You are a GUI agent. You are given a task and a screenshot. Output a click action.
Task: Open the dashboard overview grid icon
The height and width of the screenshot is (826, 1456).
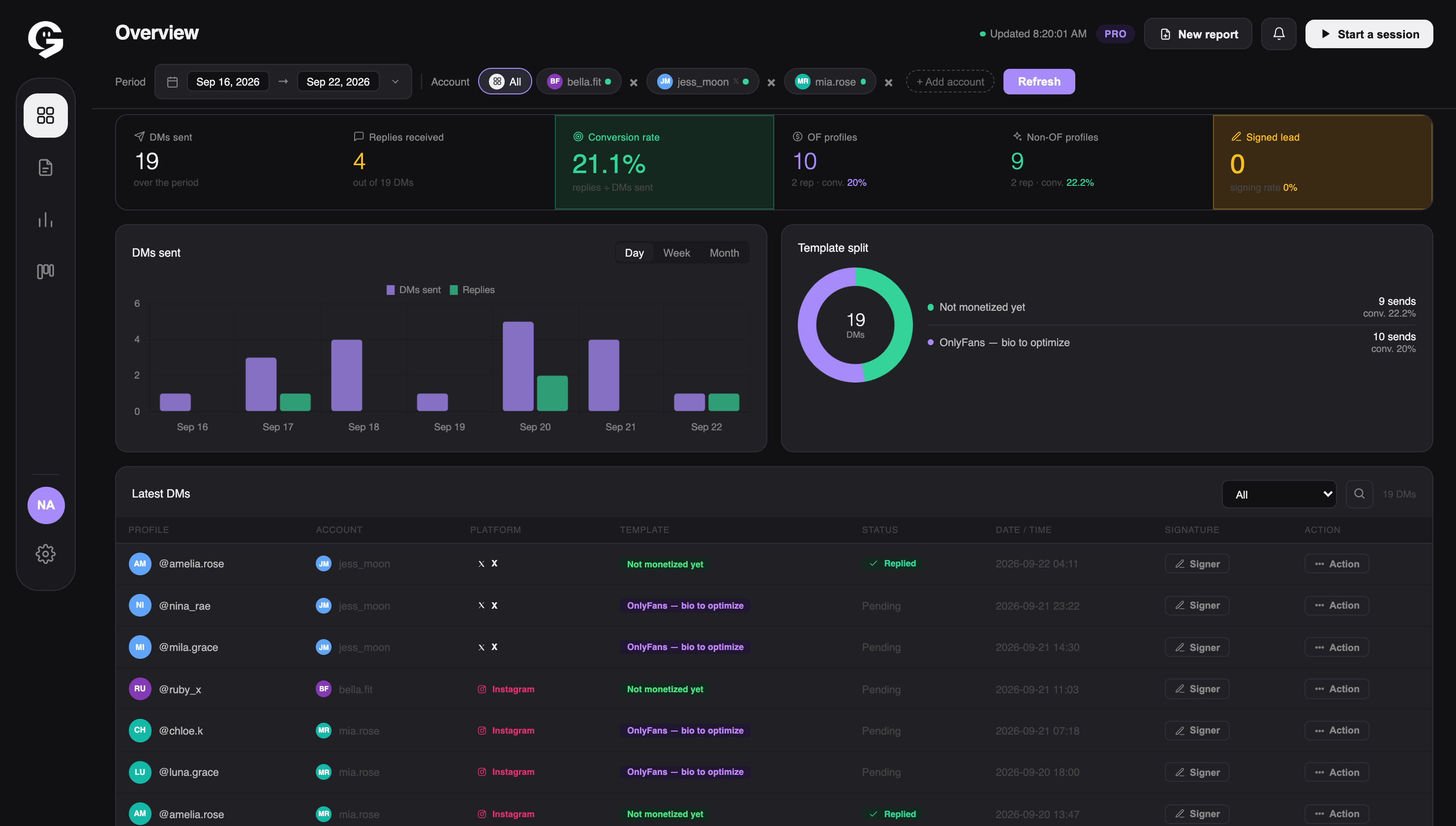(x=45, y=116)
